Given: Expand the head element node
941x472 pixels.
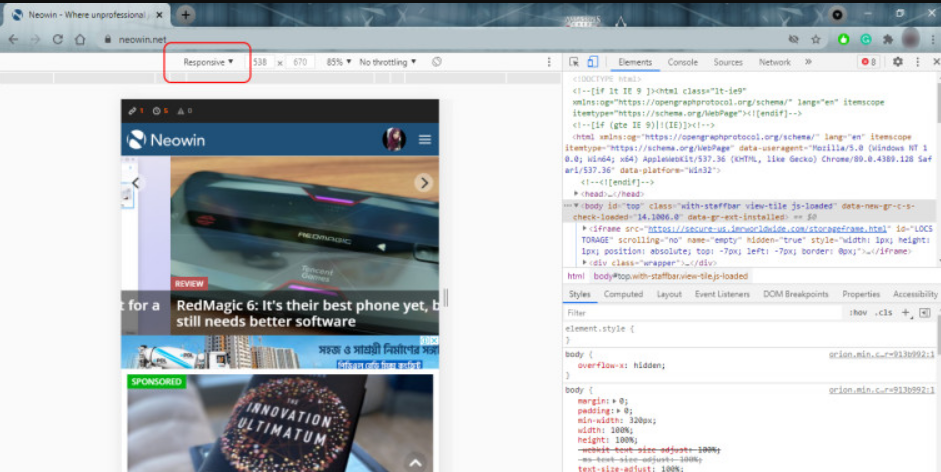Looking at the screenshot, I should pos(576,193).
